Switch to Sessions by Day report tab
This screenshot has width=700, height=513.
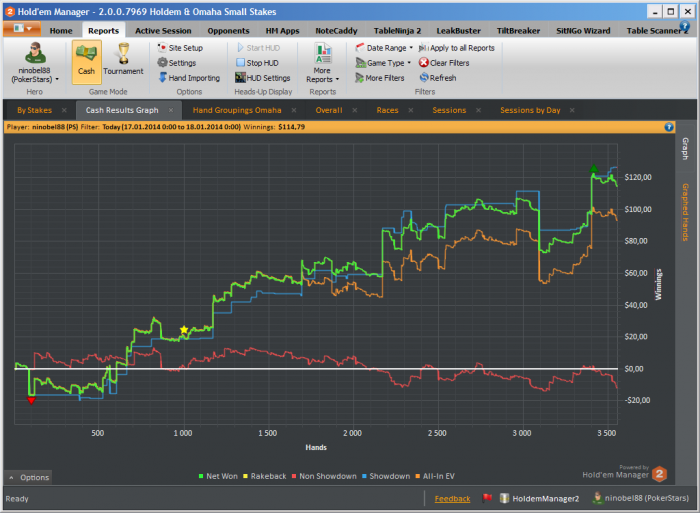tap(530, 110)
